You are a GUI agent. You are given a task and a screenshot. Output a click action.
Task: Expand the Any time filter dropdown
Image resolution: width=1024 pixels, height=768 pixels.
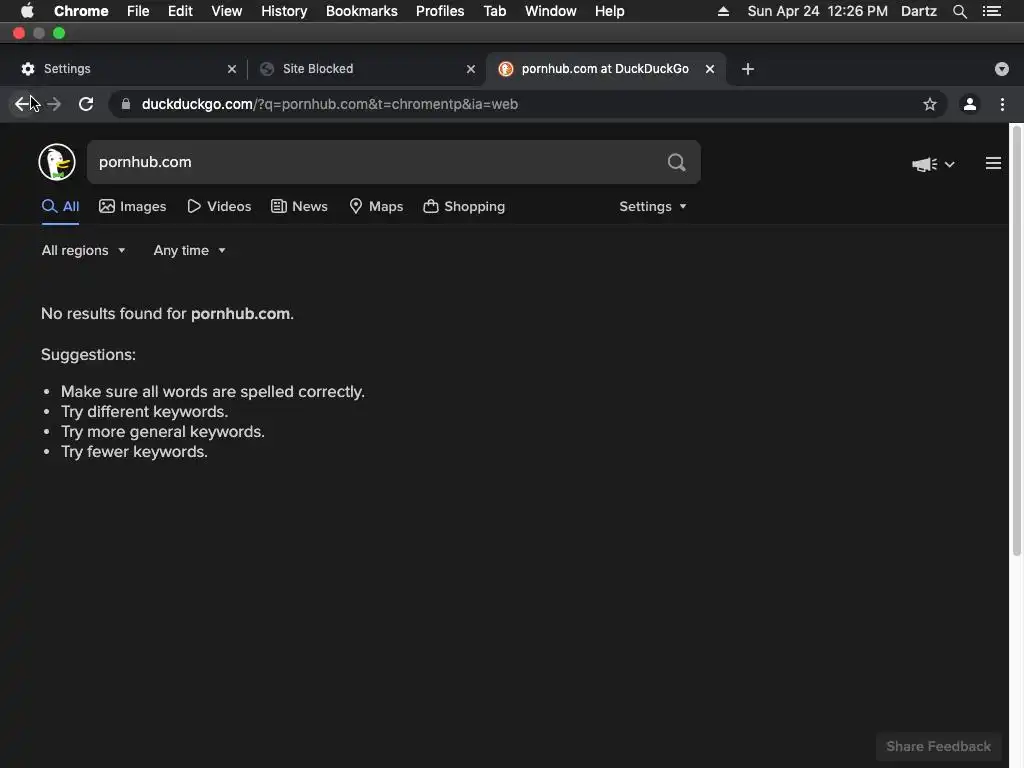click(189, 250)
